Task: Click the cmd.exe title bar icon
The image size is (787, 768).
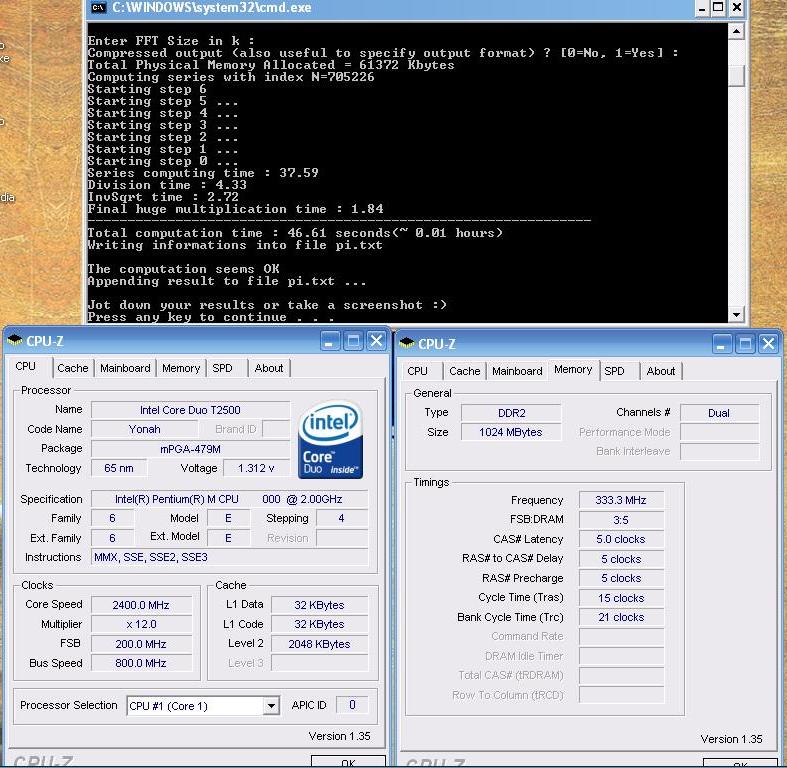Action: pos(99,7)
